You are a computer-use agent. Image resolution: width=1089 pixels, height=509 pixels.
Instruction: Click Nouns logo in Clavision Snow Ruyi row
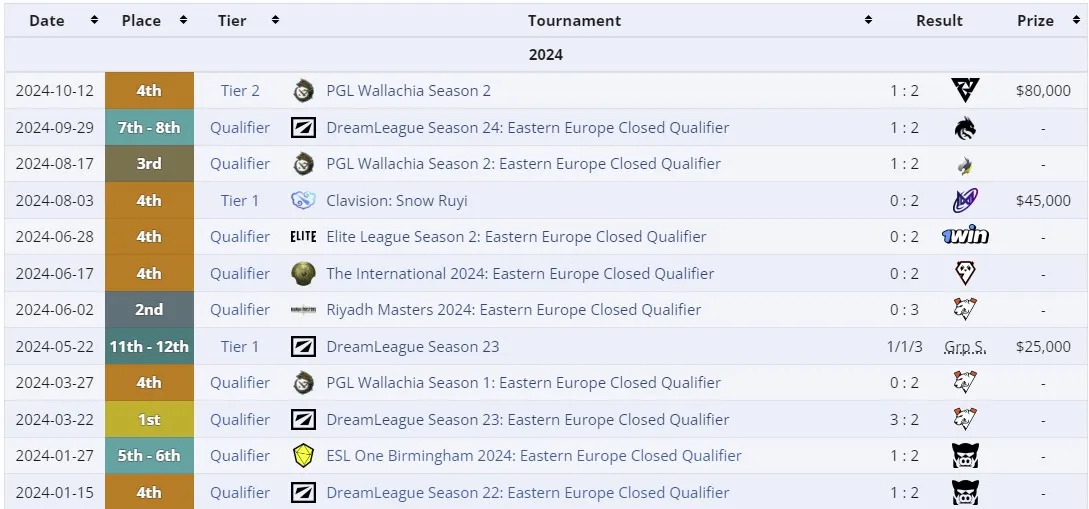(x=965, y=201)
